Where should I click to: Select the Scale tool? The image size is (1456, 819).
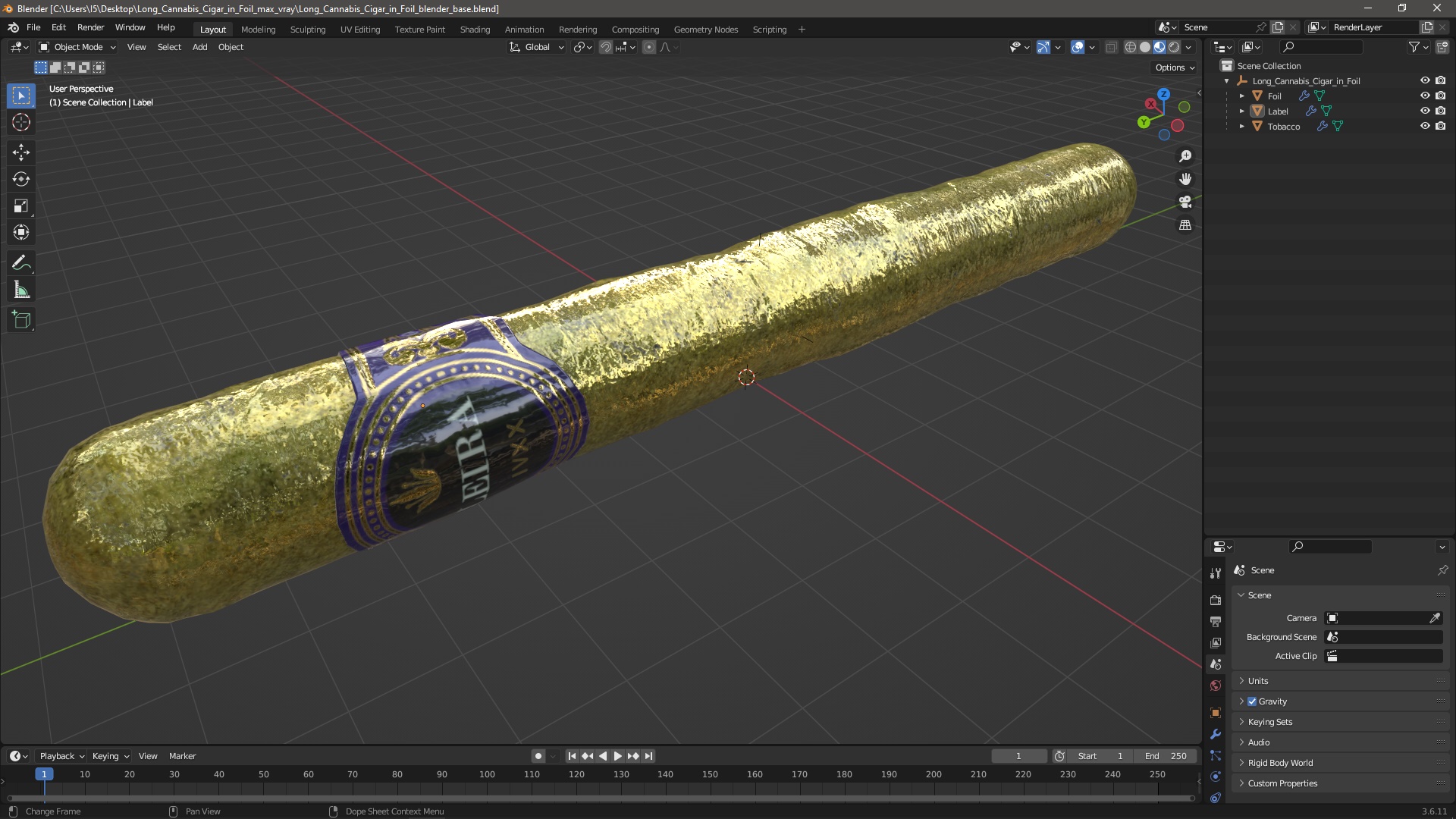click(x=21, y=206)
